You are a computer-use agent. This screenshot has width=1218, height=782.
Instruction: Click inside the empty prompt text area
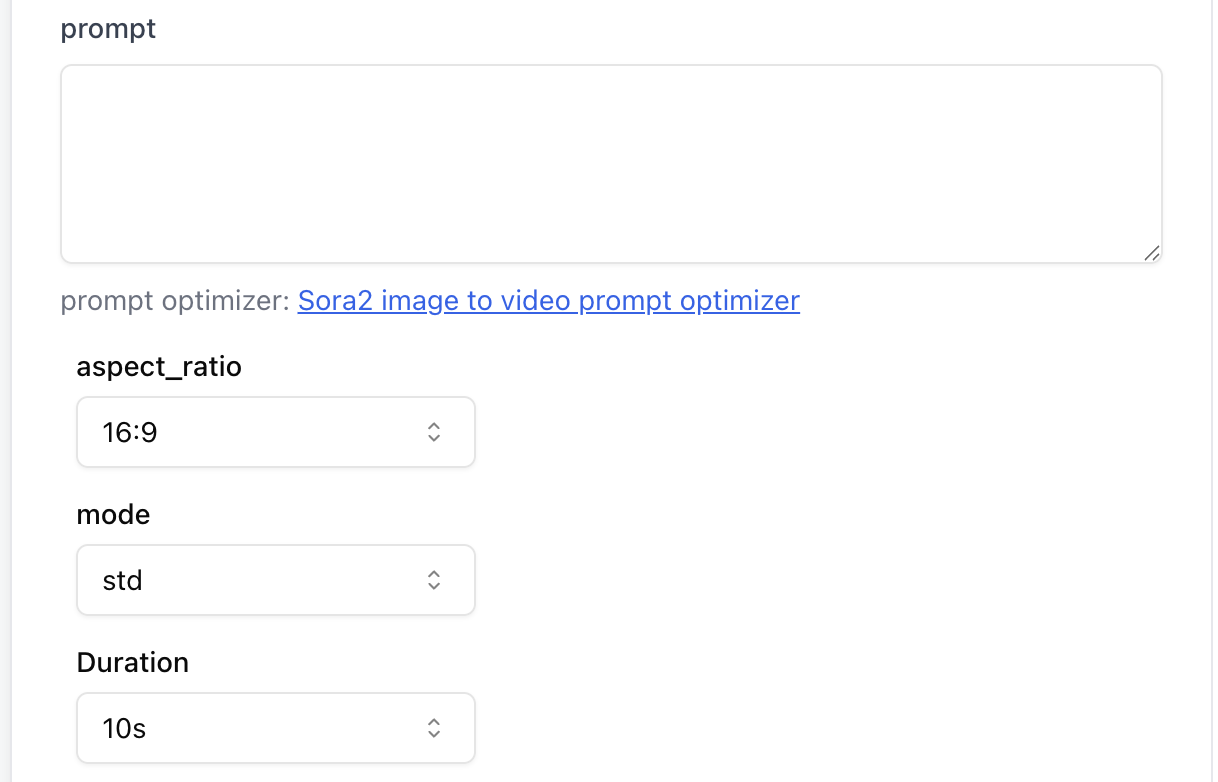(610, 160)
